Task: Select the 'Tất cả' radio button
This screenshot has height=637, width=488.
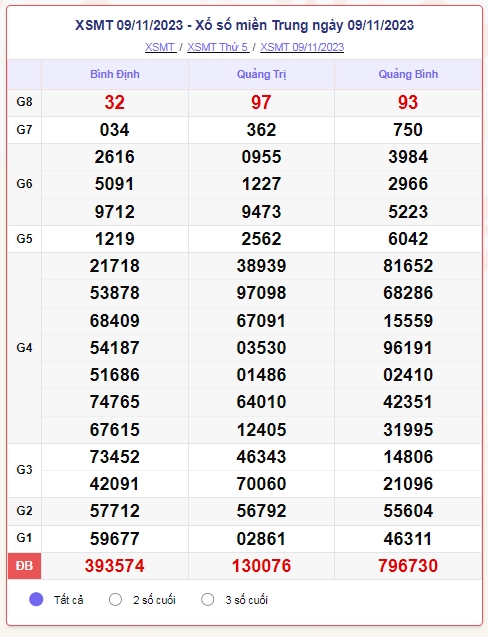Action: point(36,600)
